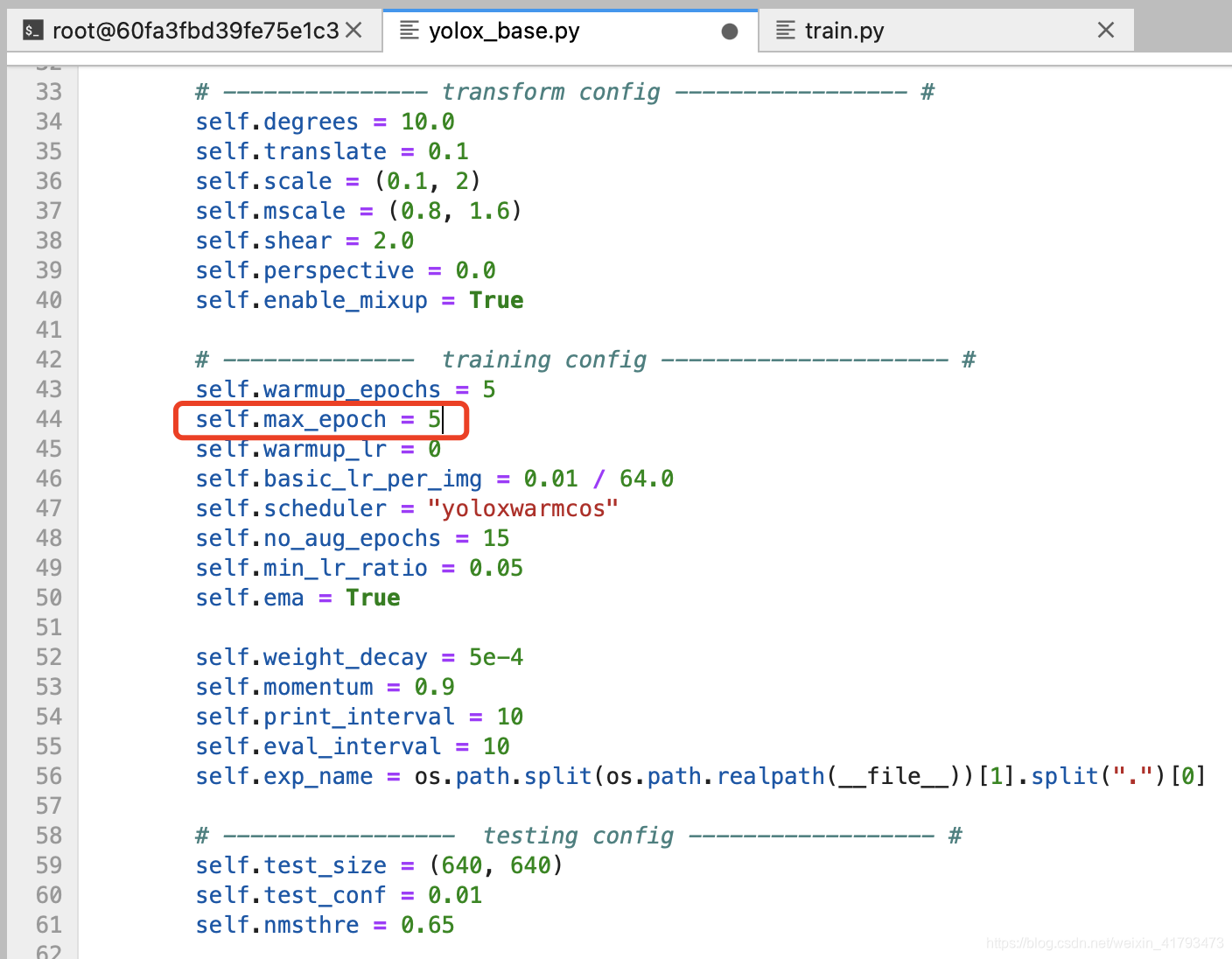The image size is (1232, 959).
Task: Click the terminal icon on the root tab
Action: tap(32, 31)
